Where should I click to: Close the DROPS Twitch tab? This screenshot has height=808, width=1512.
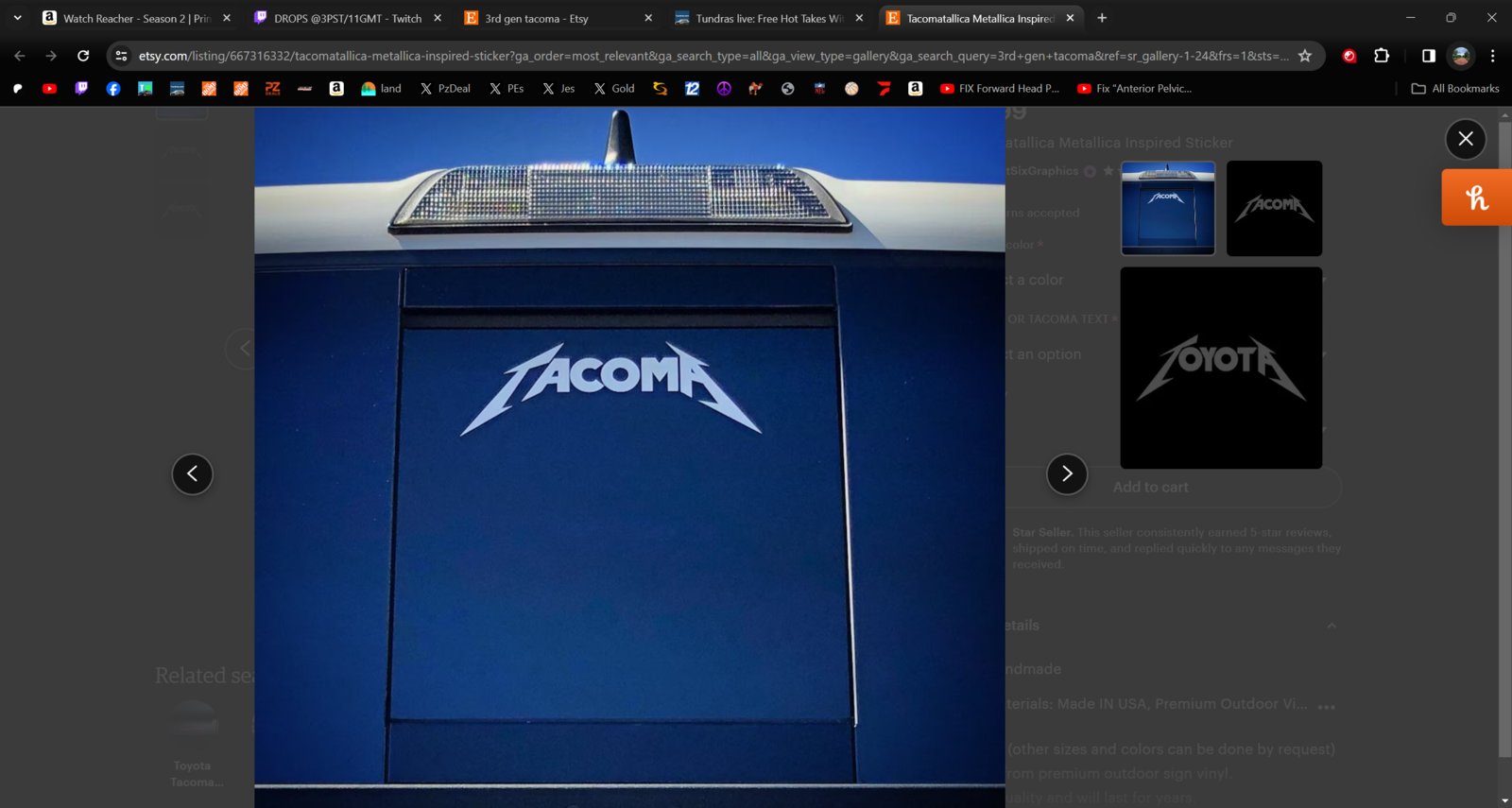(x=438, y=18)
